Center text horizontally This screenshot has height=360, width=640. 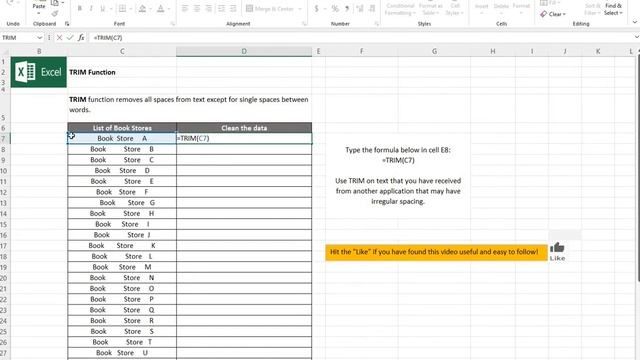(197, 9)
